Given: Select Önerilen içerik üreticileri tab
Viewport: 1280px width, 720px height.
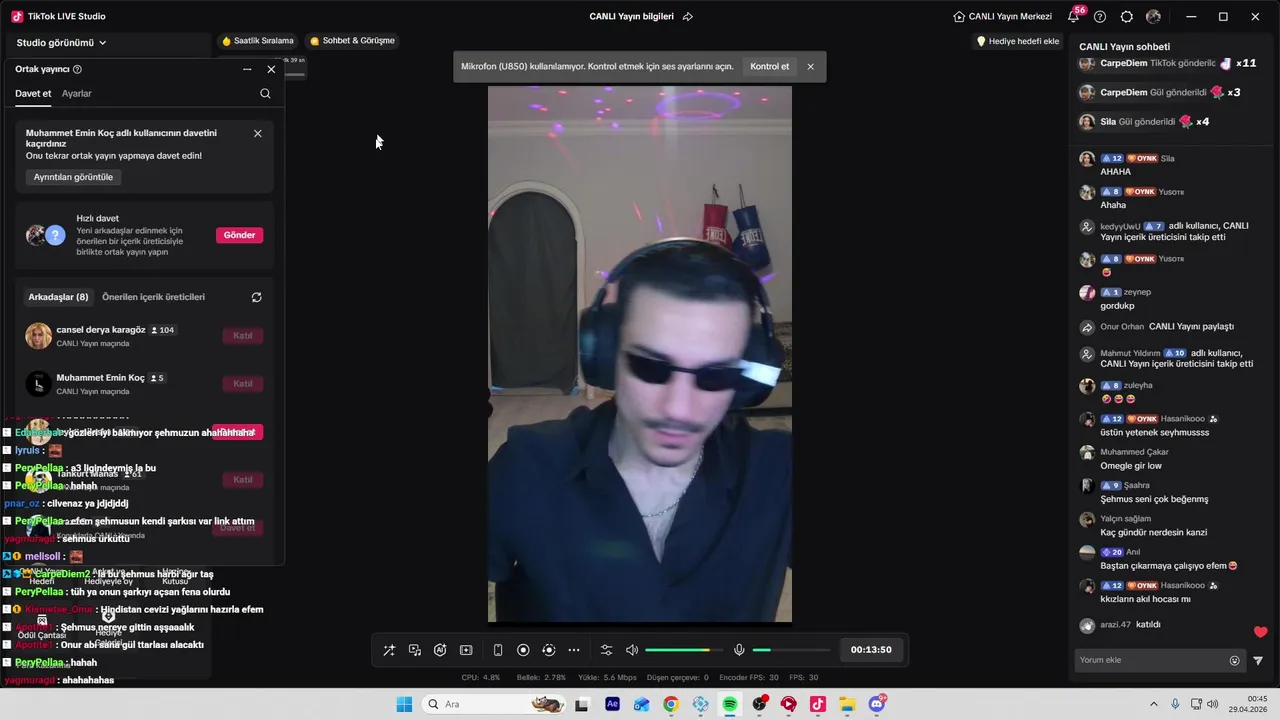Looking at the screenshot, I should click(153, 297).
